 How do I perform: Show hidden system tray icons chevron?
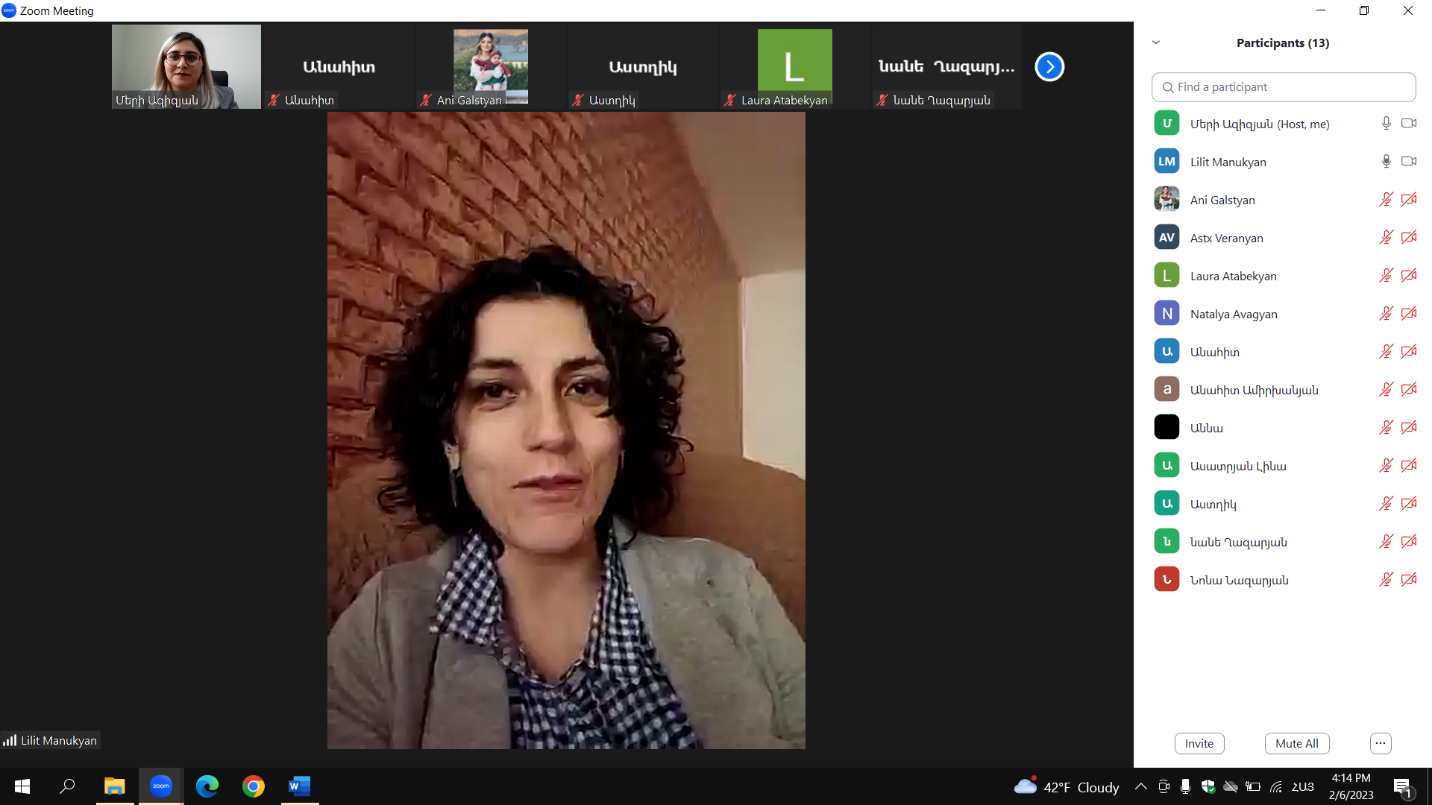tap(1141, 787)
